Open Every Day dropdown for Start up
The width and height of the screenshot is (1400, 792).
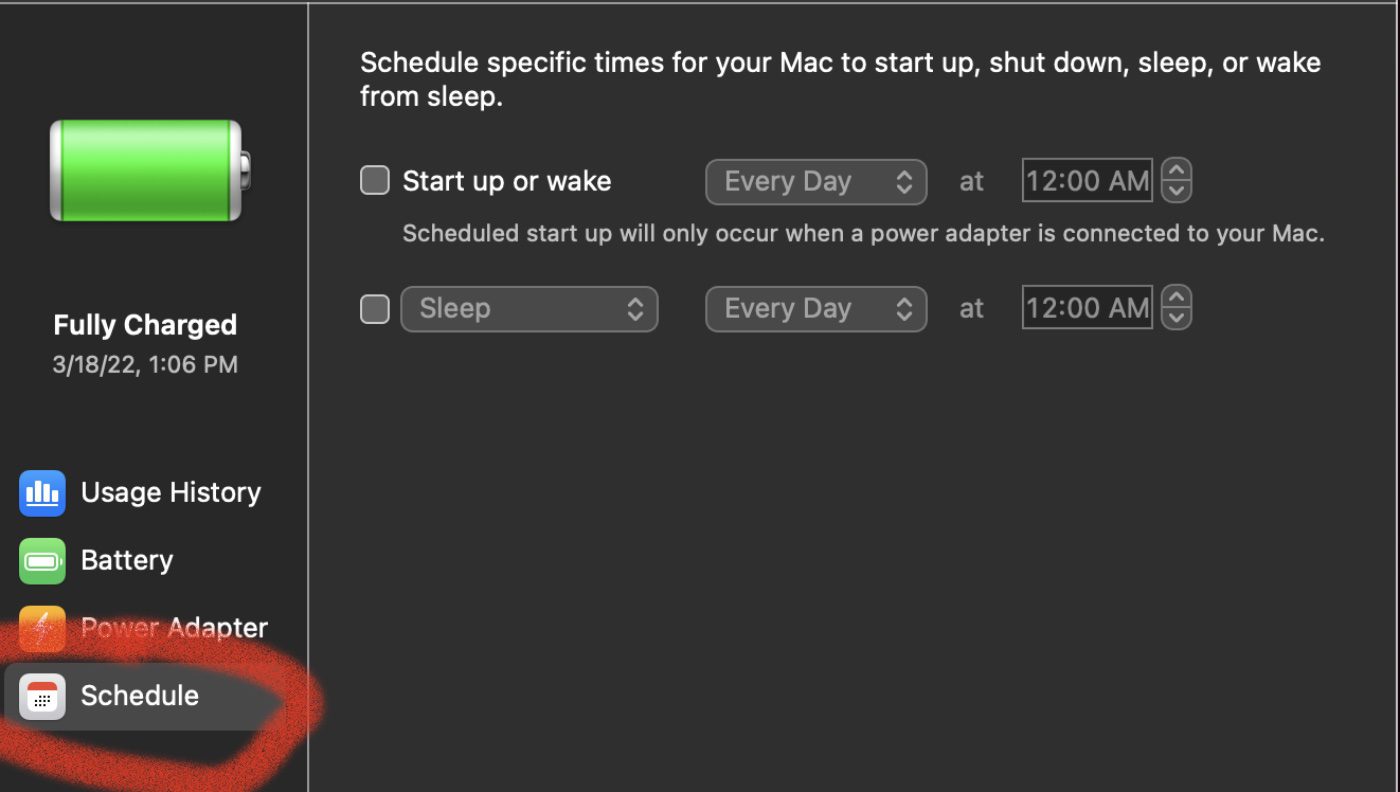[816, 182]
